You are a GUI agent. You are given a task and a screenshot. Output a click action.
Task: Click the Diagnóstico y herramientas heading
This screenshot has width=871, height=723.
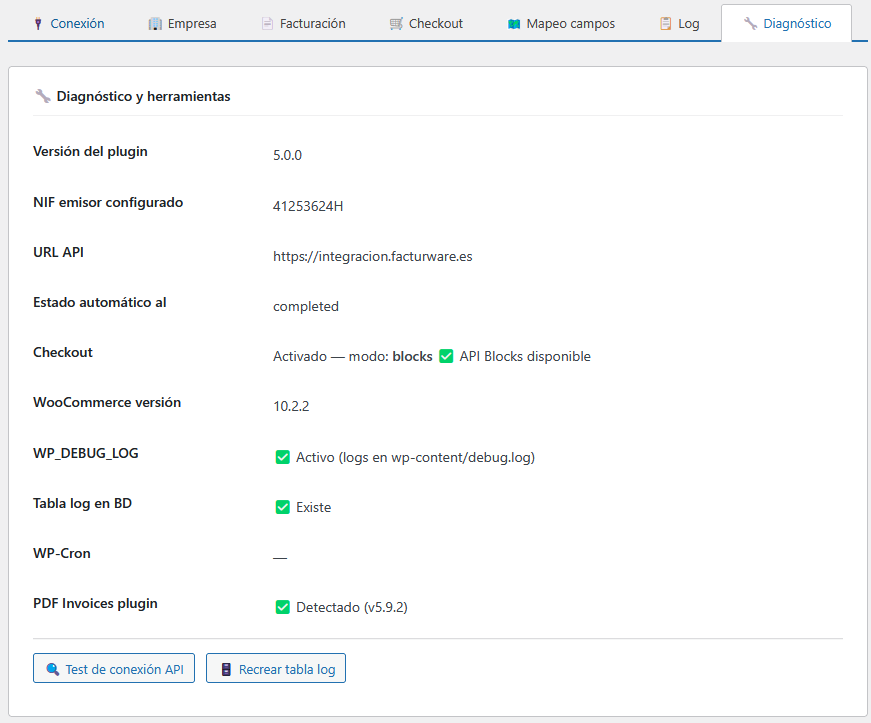pyautogui.click(x=143, y=97)
